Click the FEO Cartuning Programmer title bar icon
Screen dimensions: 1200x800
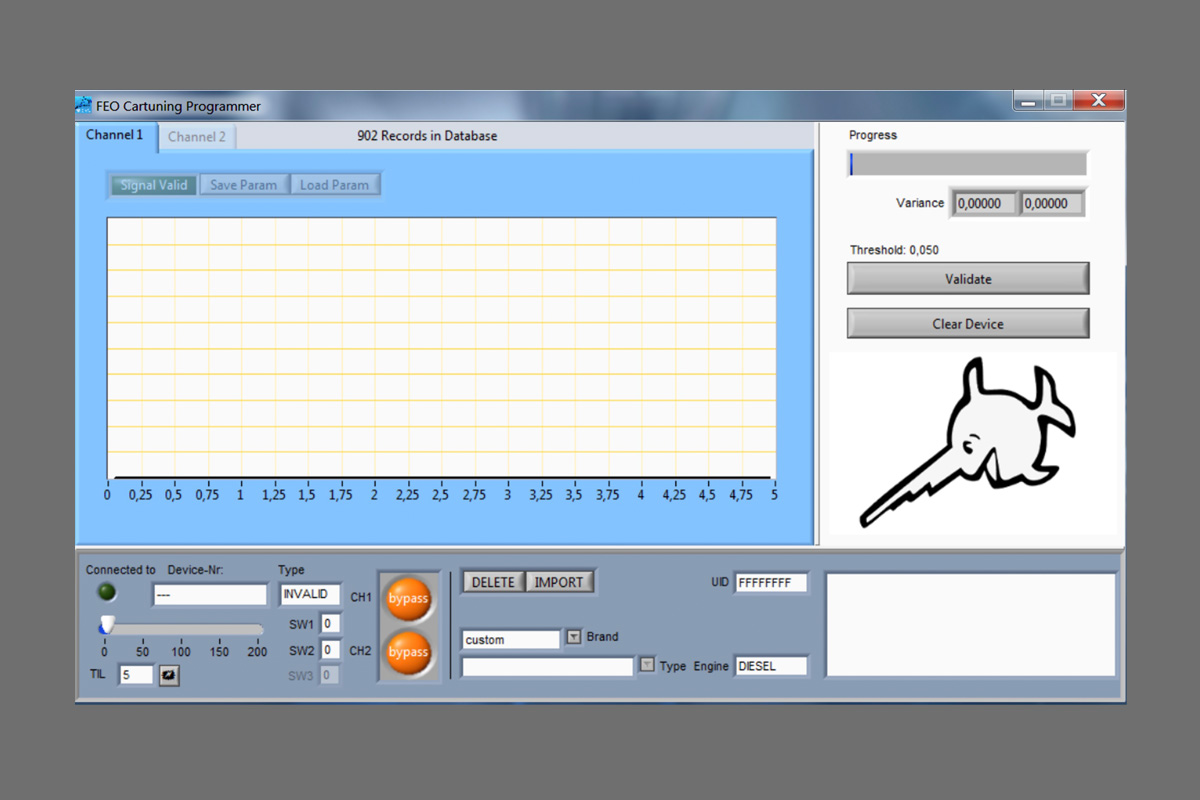(x=85, y=104)
